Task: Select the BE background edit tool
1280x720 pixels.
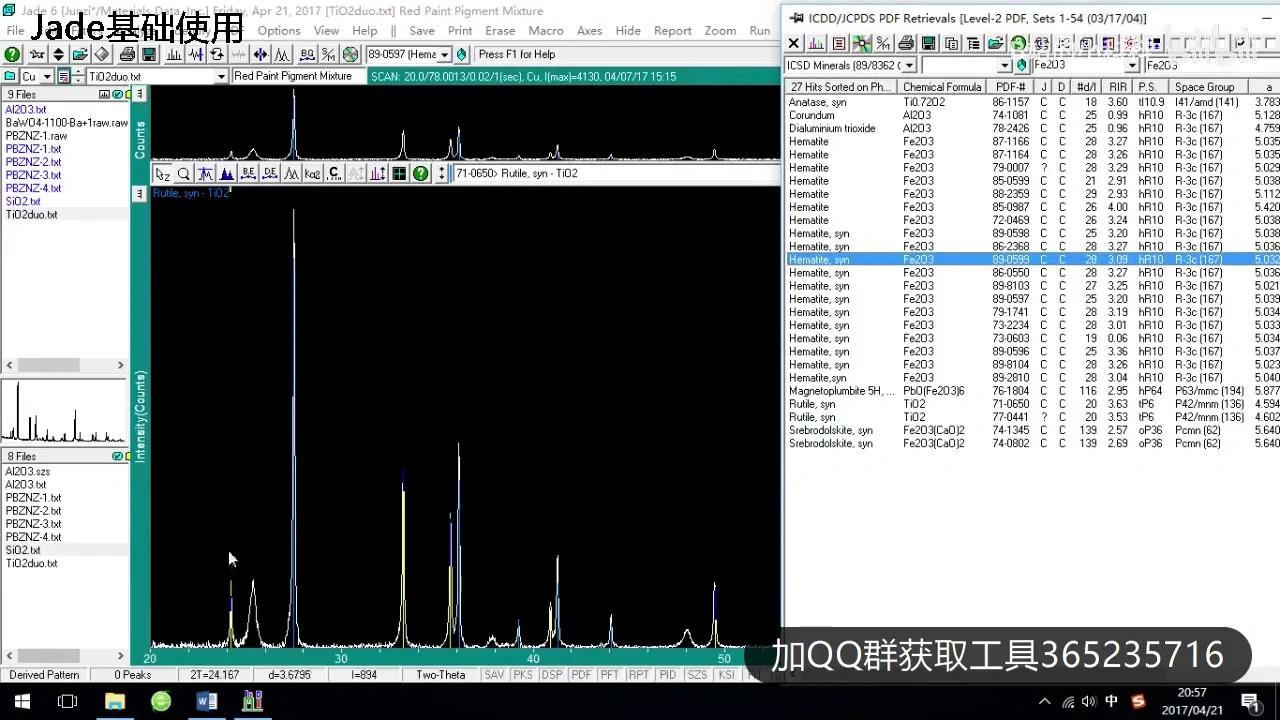Action: [x=250, y=173]
